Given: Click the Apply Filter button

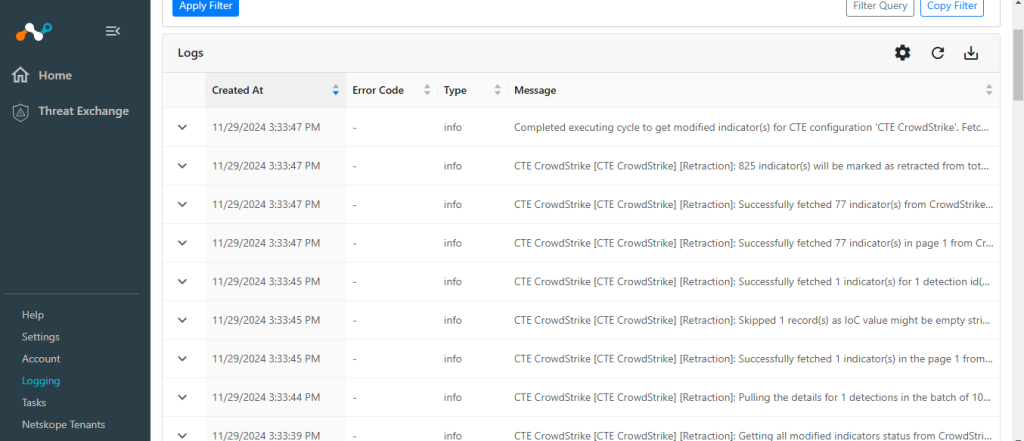Looking at the screenshot, I should point(206,7).
